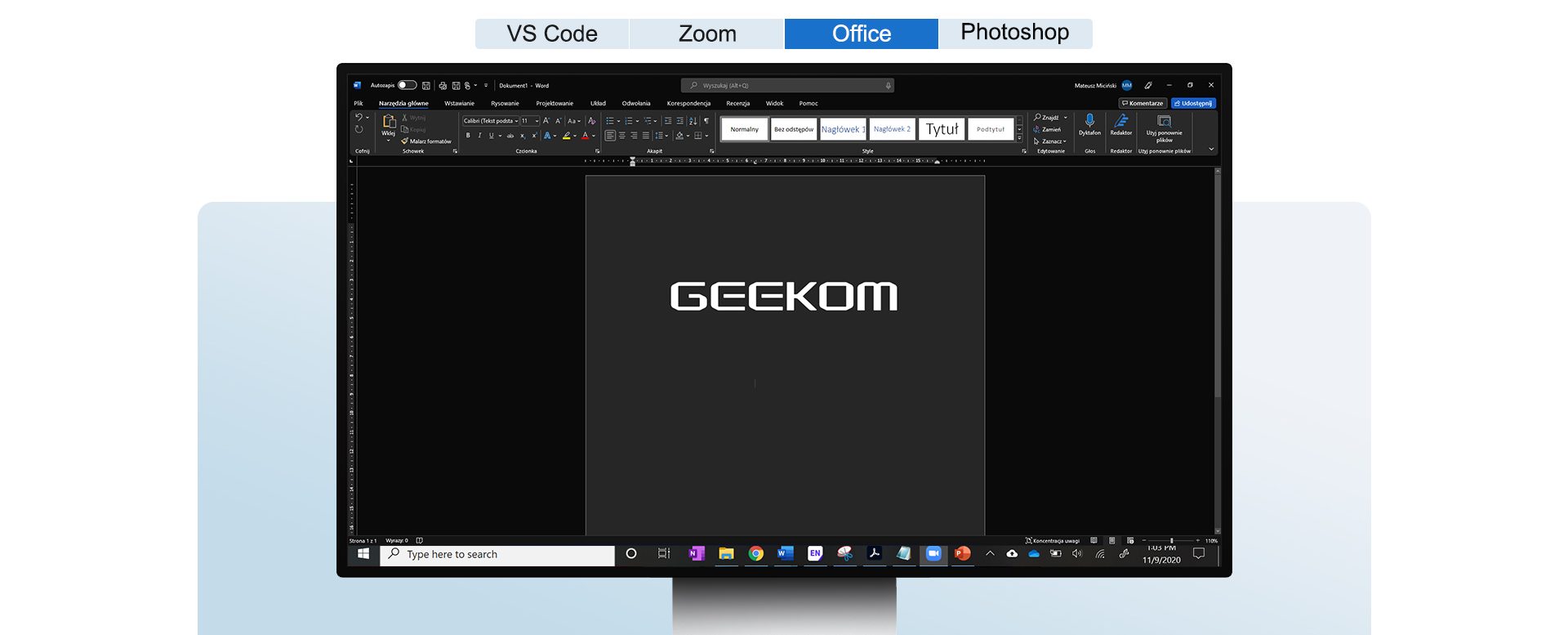Open the Aa change case dropdown

(x=573, y=121)
